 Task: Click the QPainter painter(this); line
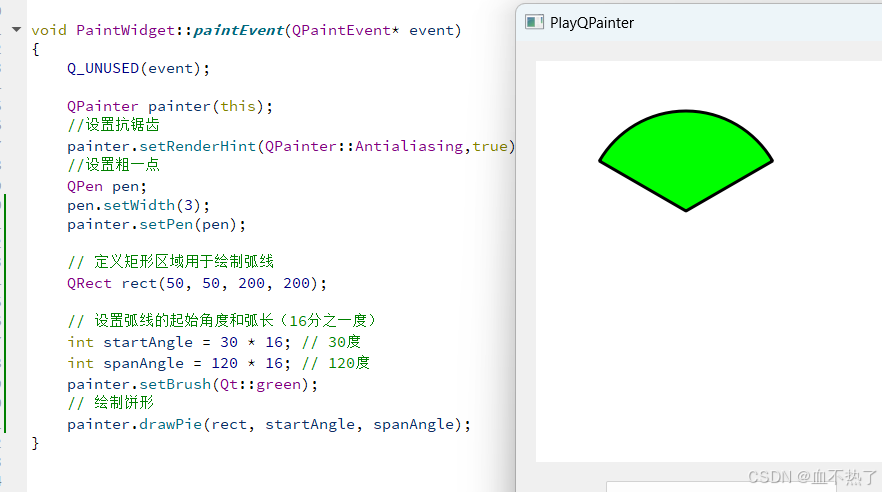[170, 106]
